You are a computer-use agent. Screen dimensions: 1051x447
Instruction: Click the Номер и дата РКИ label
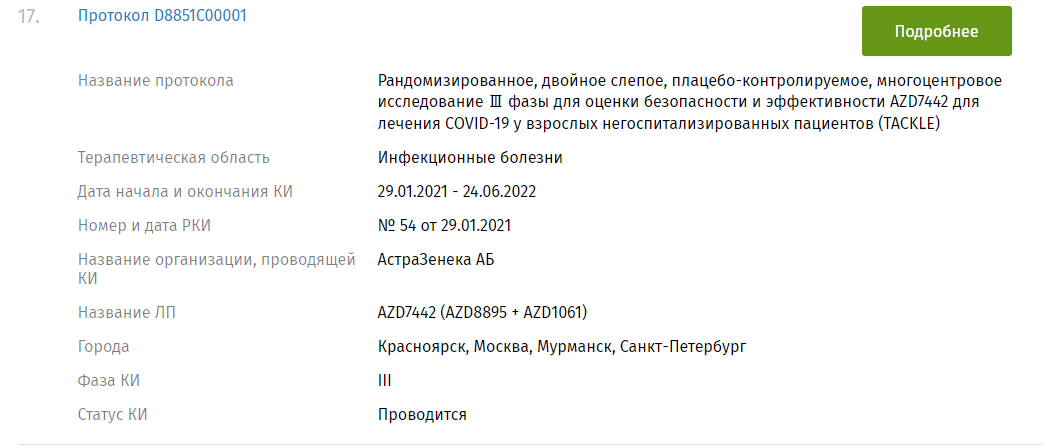(145, 226)
